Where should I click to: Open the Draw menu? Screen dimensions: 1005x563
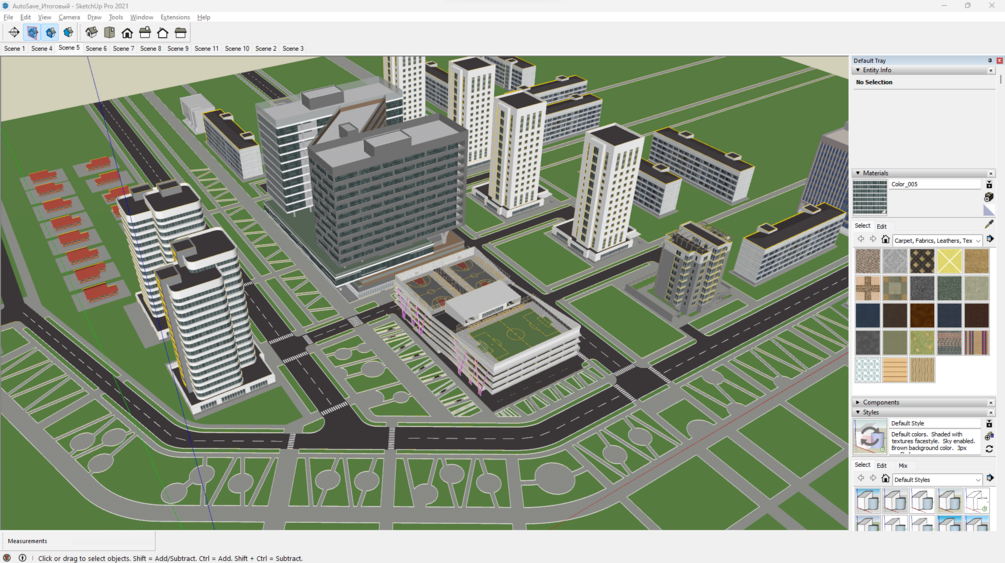point(94,17)
